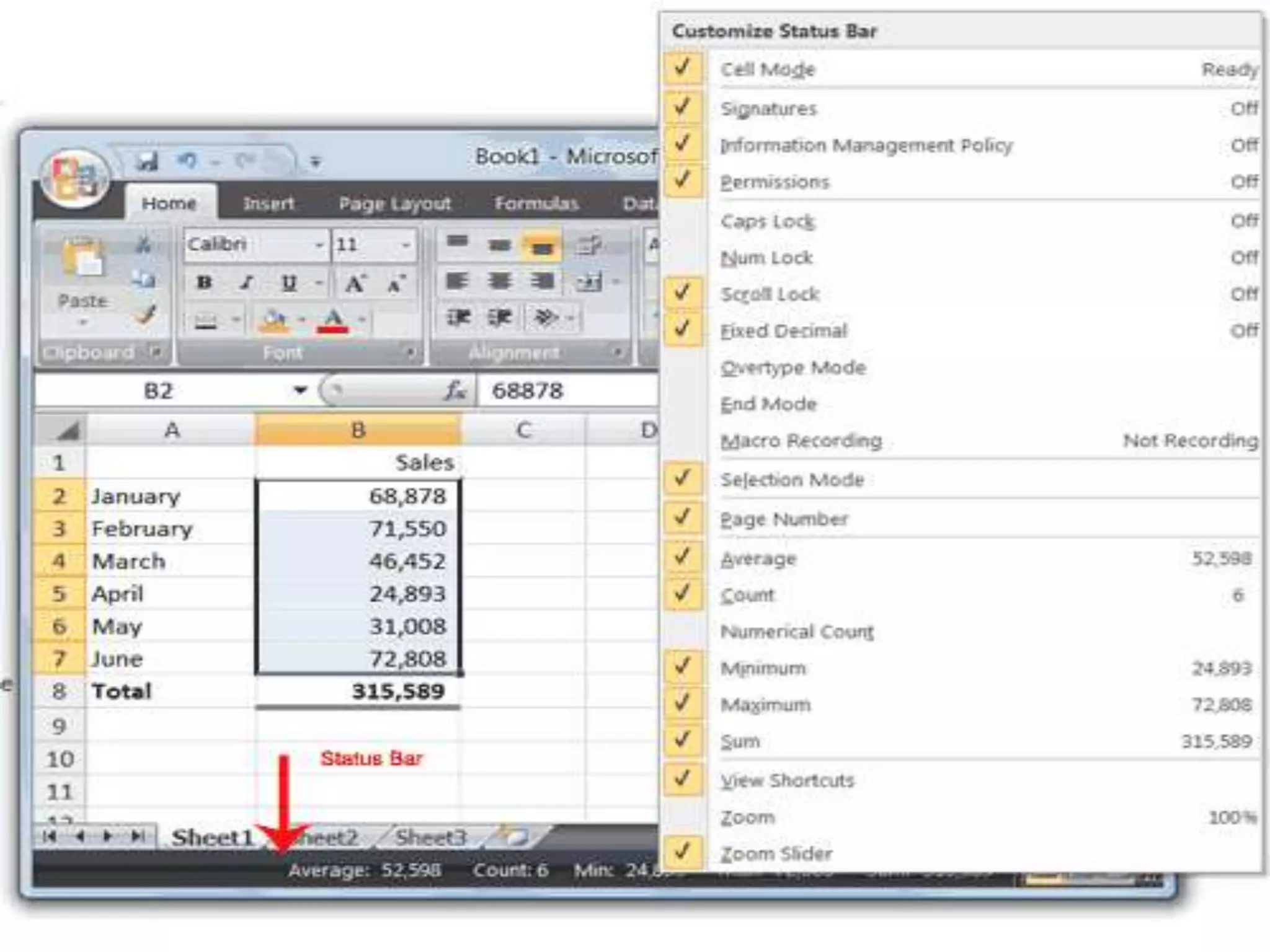Apply Italic formatting button
This screenshot has width=1270, height=952.
(x=246, y=283)
